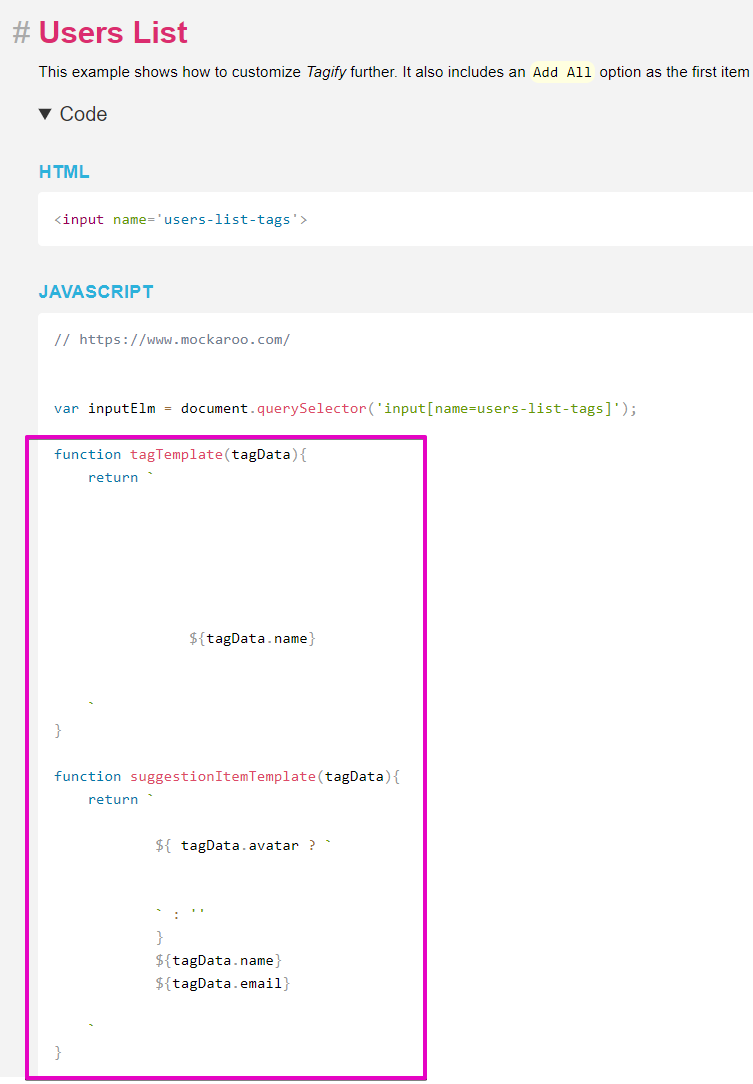
Task: Collapse the Code disclosure triangle
Action: point(45,114)
